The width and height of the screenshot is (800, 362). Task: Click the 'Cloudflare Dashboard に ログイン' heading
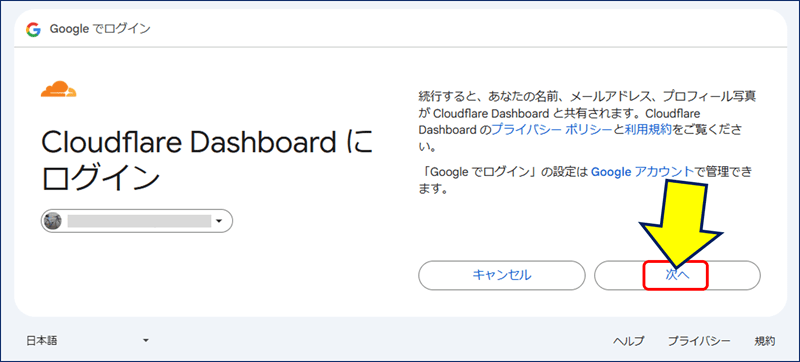pos(207,161)
